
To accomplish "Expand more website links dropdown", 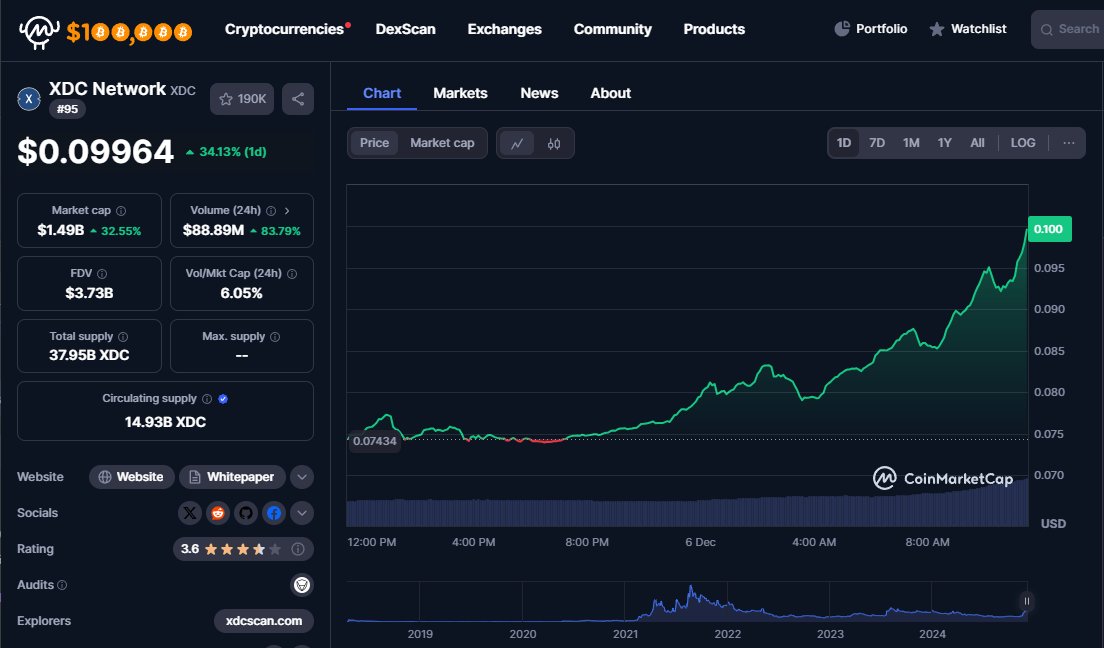I will click(302, 477).
